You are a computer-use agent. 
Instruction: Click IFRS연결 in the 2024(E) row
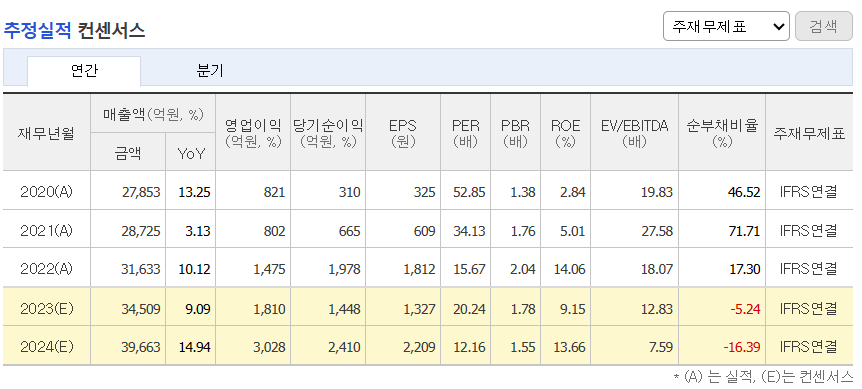[809, 348]
